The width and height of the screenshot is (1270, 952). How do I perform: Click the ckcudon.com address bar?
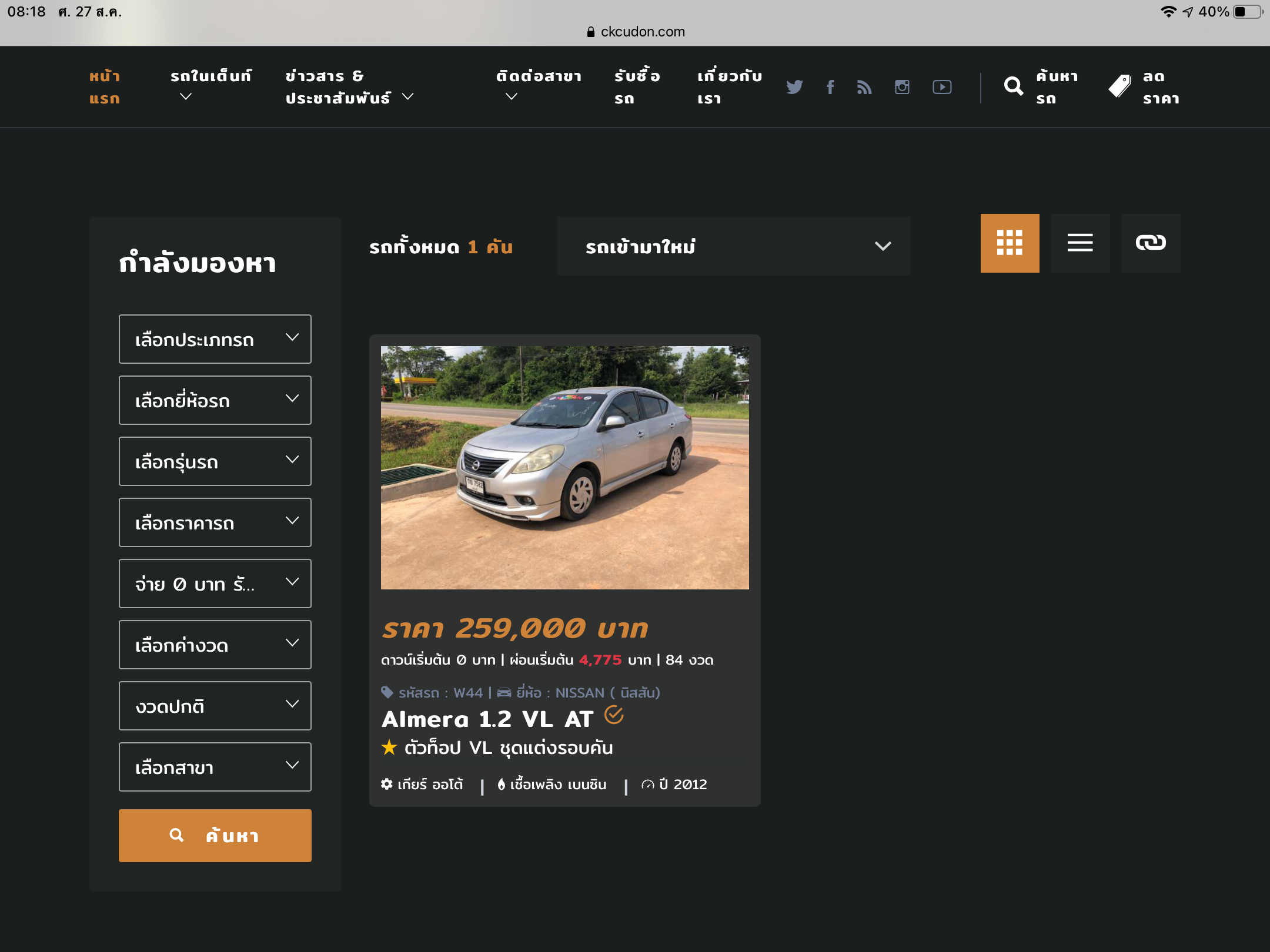[636, 32]
